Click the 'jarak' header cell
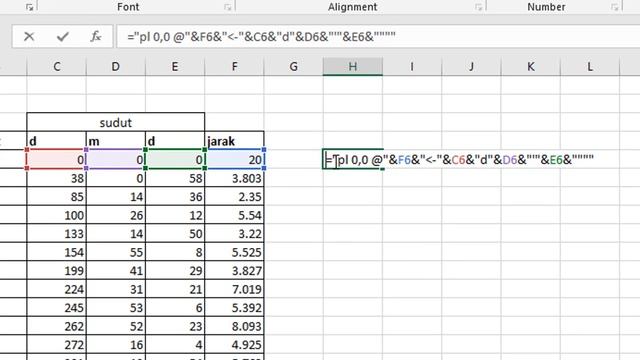 [x=234, y=141]
